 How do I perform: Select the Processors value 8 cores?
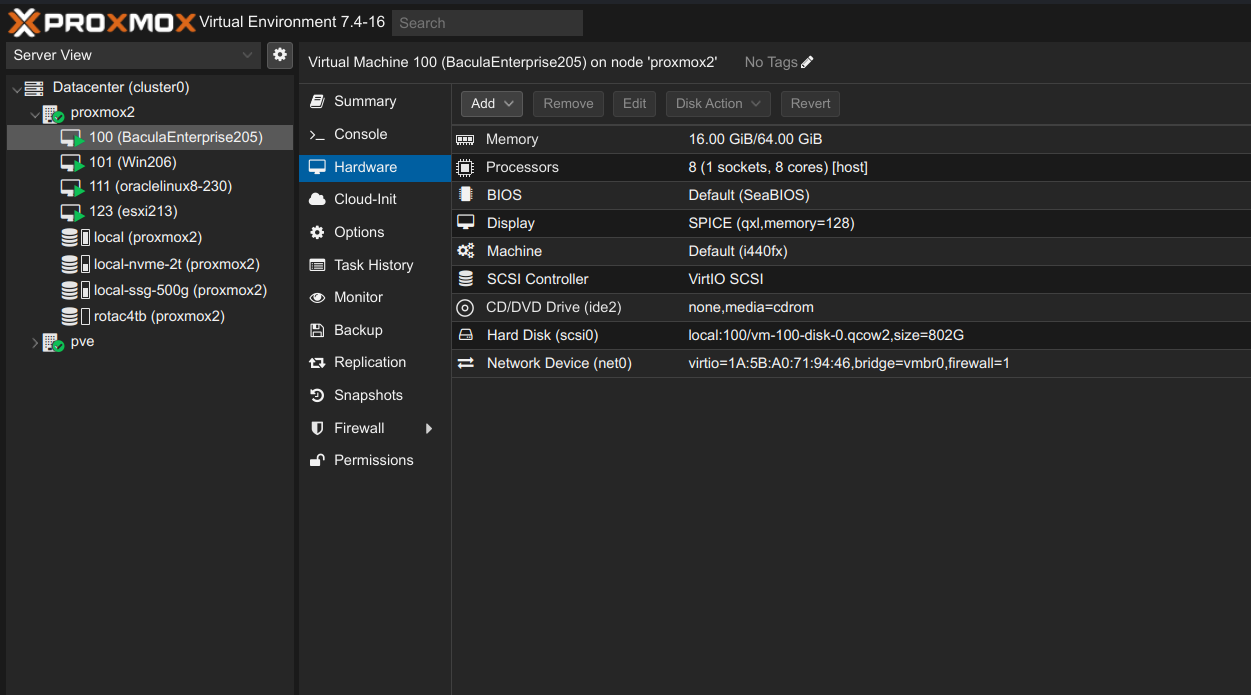point(778,167)
